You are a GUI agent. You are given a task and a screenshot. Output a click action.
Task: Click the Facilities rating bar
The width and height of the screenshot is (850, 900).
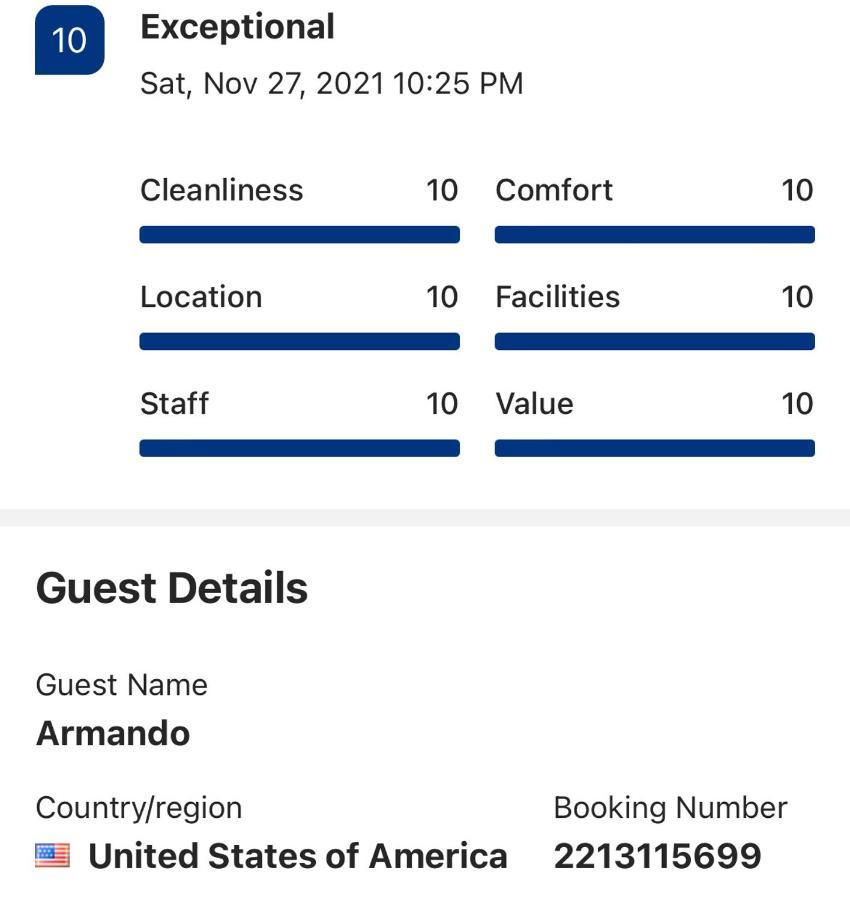pyautogui.click(x=655, y=342)
